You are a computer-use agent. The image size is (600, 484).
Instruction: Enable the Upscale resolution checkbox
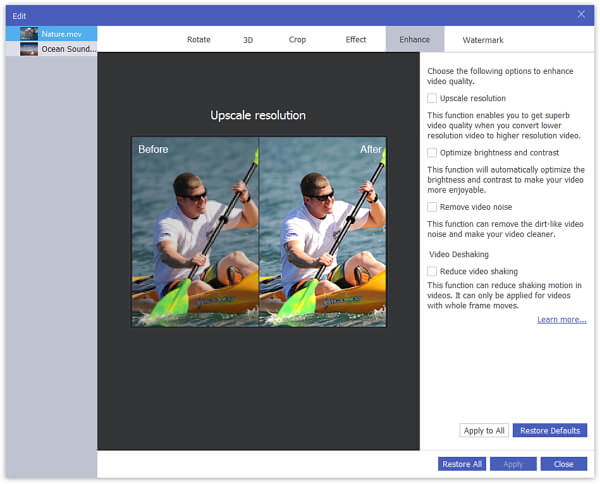click(432, 99)
